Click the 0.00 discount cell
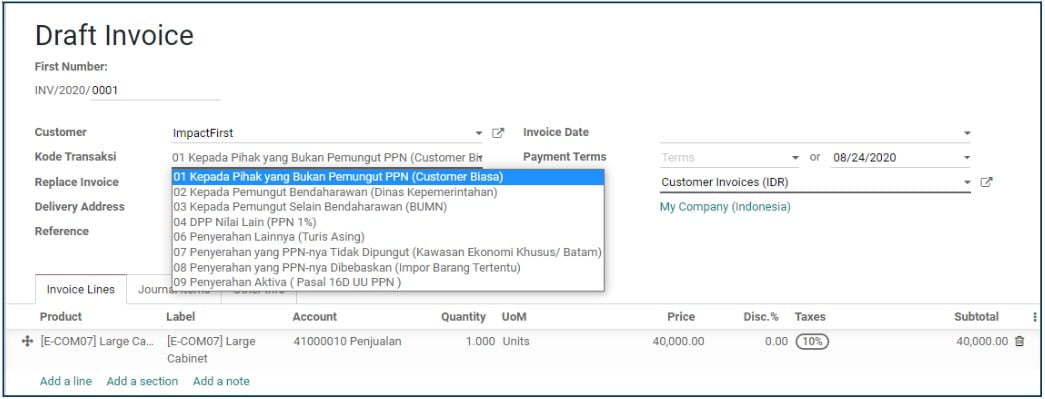Viewport: 1045px width, 399px height. 776,341
